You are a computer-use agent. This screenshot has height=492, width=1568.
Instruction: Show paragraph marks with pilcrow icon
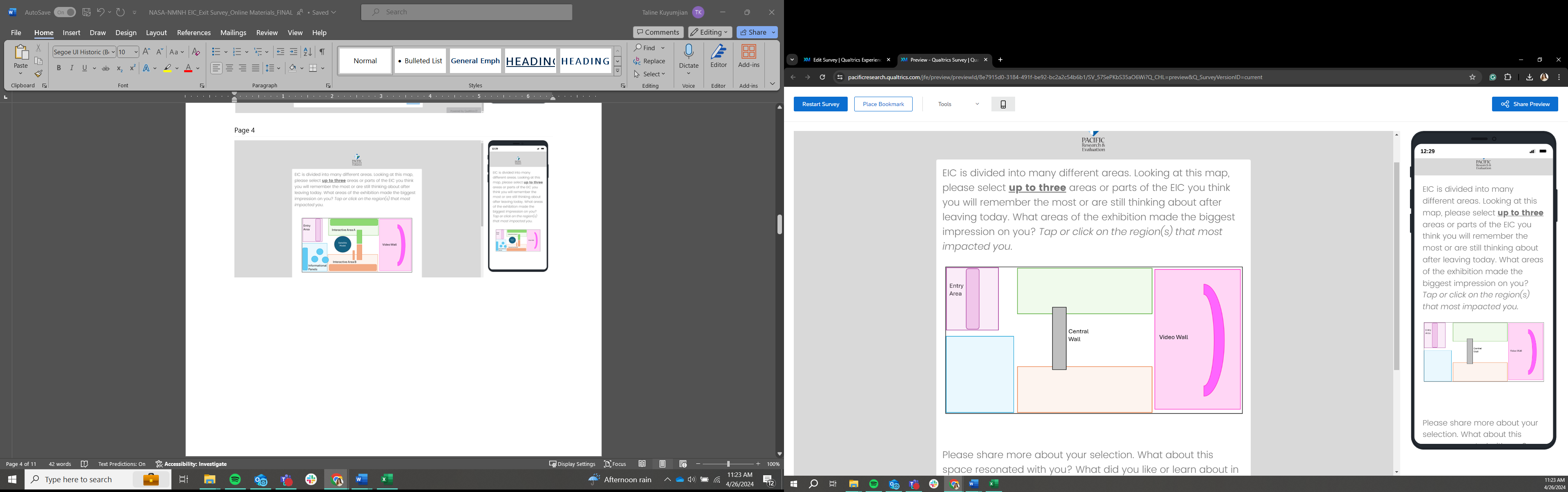click(x=322, y=52)
